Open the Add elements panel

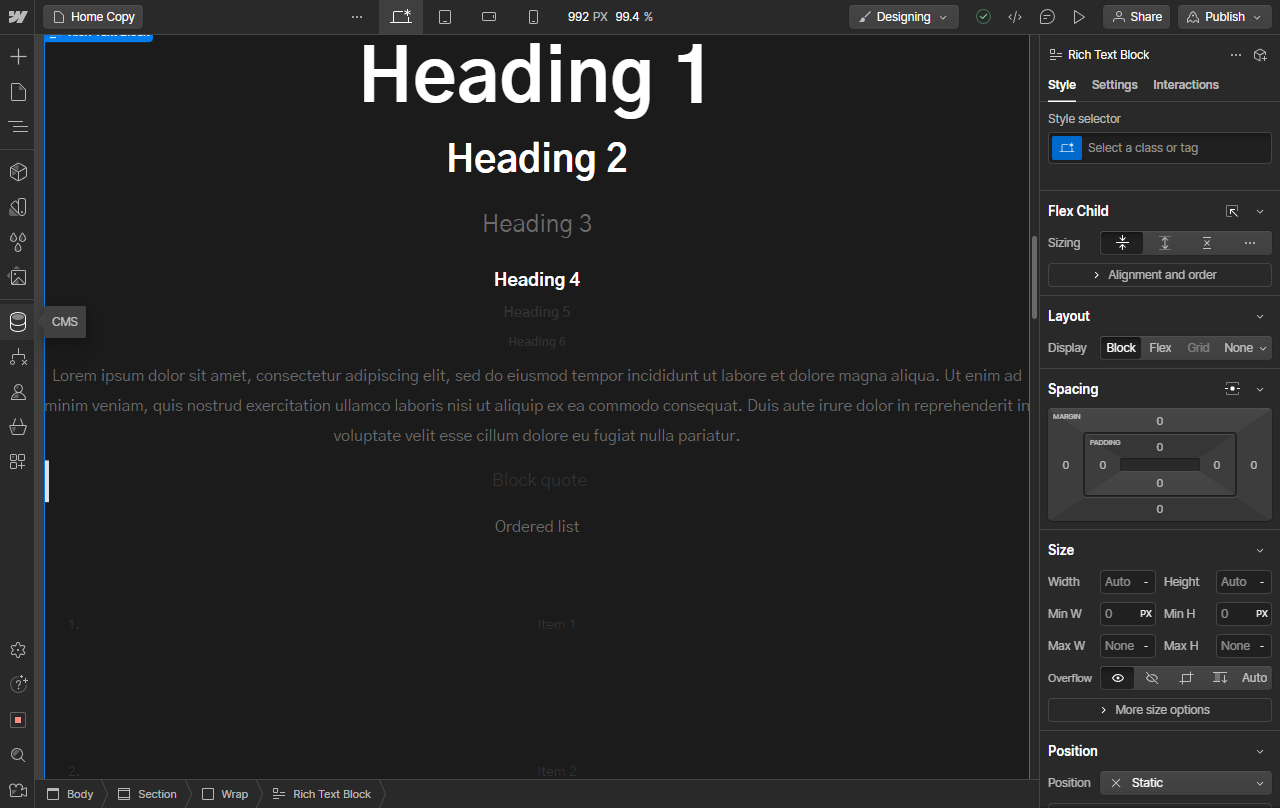[18, 56]
